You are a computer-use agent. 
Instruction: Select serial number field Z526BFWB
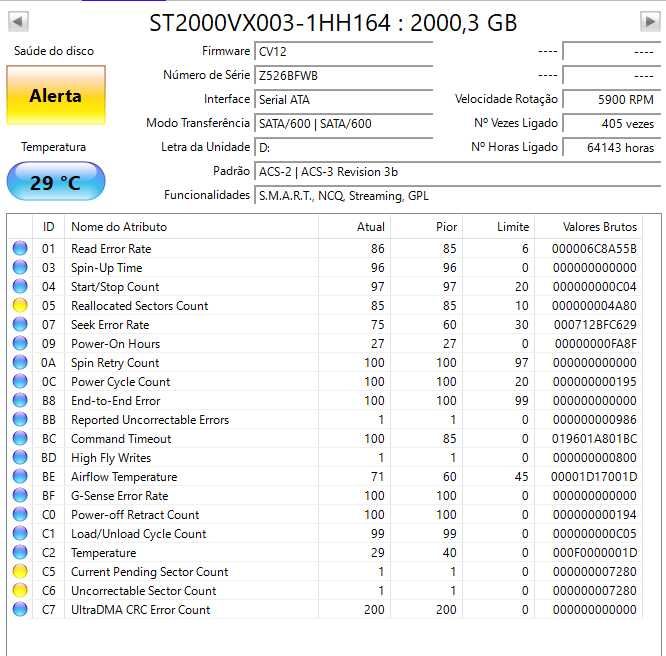coord(343,76)
